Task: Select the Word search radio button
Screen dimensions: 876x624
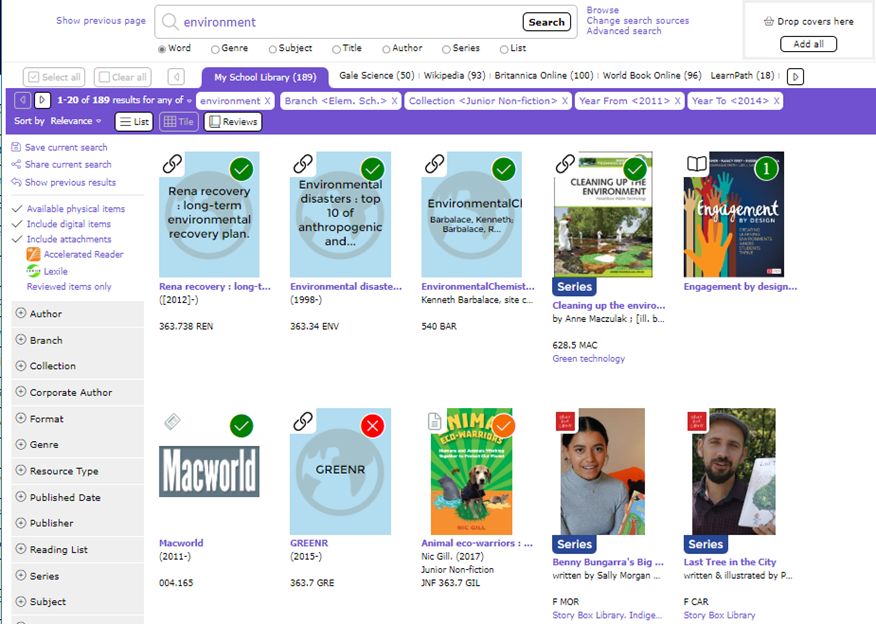Action: [x=162, y=49]
